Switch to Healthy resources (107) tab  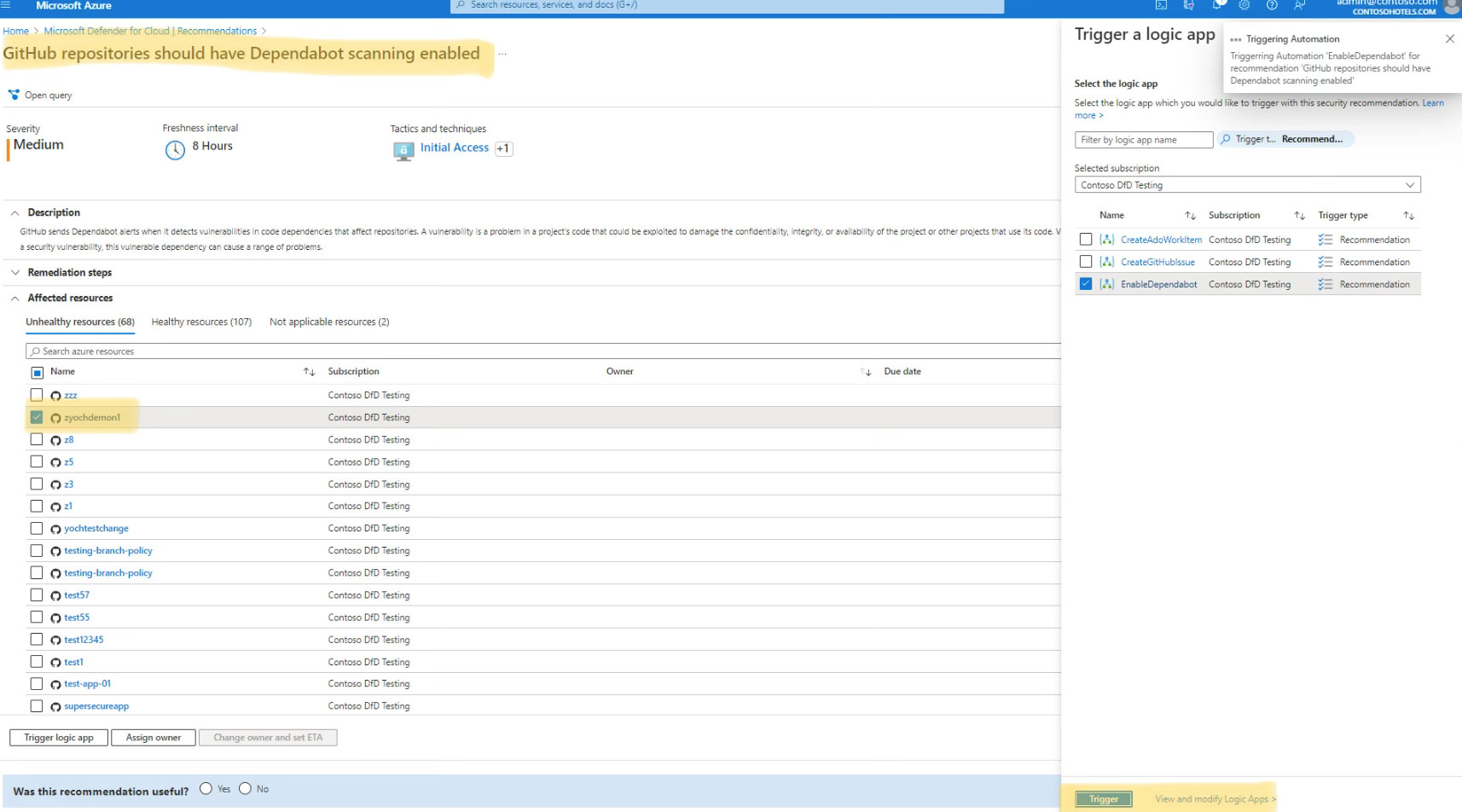[x=201, y=322]
